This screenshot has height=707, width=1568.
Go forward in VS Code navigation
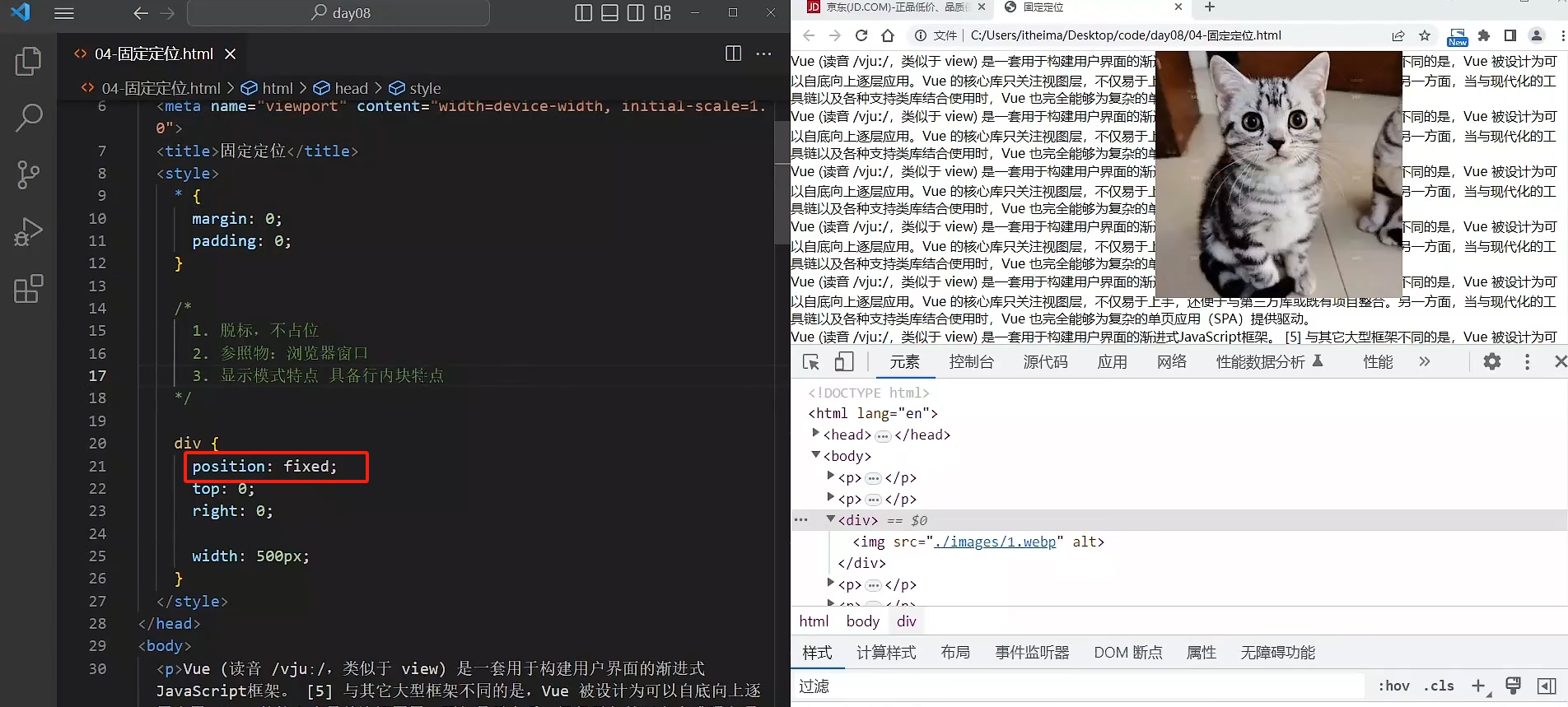(x=167, y=13)
